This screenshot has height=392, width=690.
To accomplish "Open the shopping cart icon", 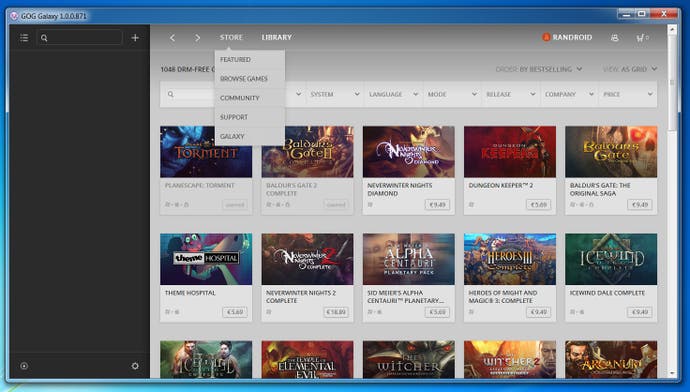I will [x=640, y=38].
